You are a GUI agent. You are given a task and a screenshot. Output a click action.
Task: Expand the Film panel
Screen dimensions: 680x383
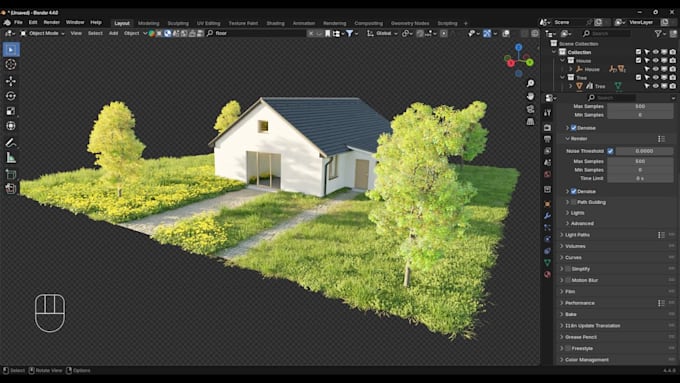pyautogui.click(x=569, y=291)
